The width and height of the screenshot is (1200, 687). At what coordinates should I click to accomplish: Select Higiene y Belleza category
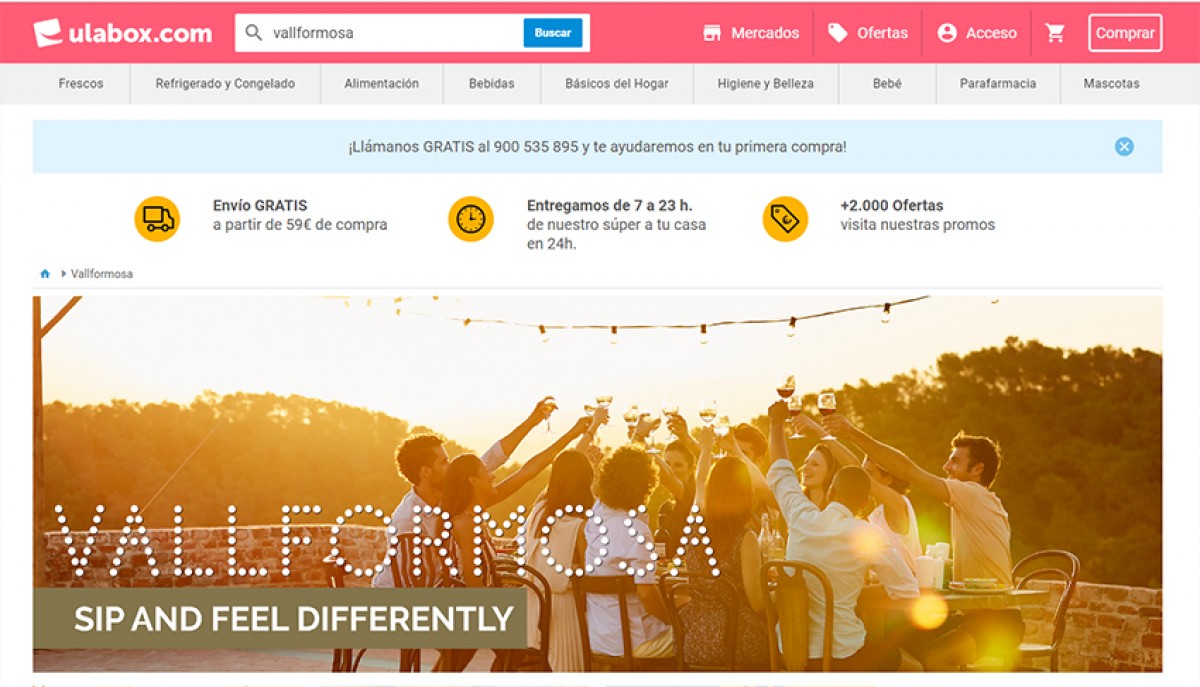coord(765,84)
